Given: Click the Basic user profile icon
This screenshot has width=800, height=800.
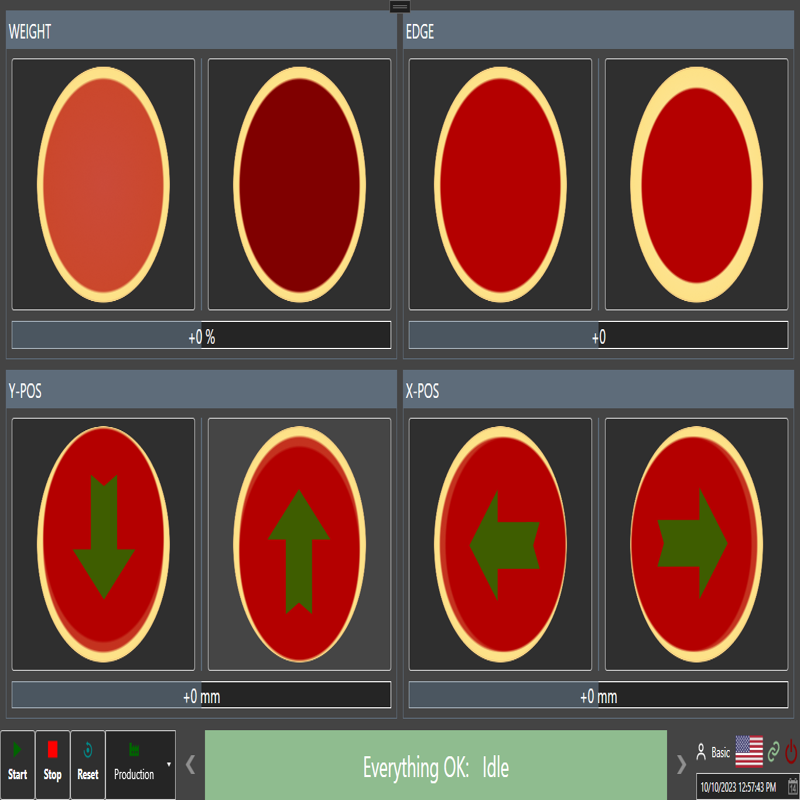Looking at the screenshot, I should pos(703,752).
